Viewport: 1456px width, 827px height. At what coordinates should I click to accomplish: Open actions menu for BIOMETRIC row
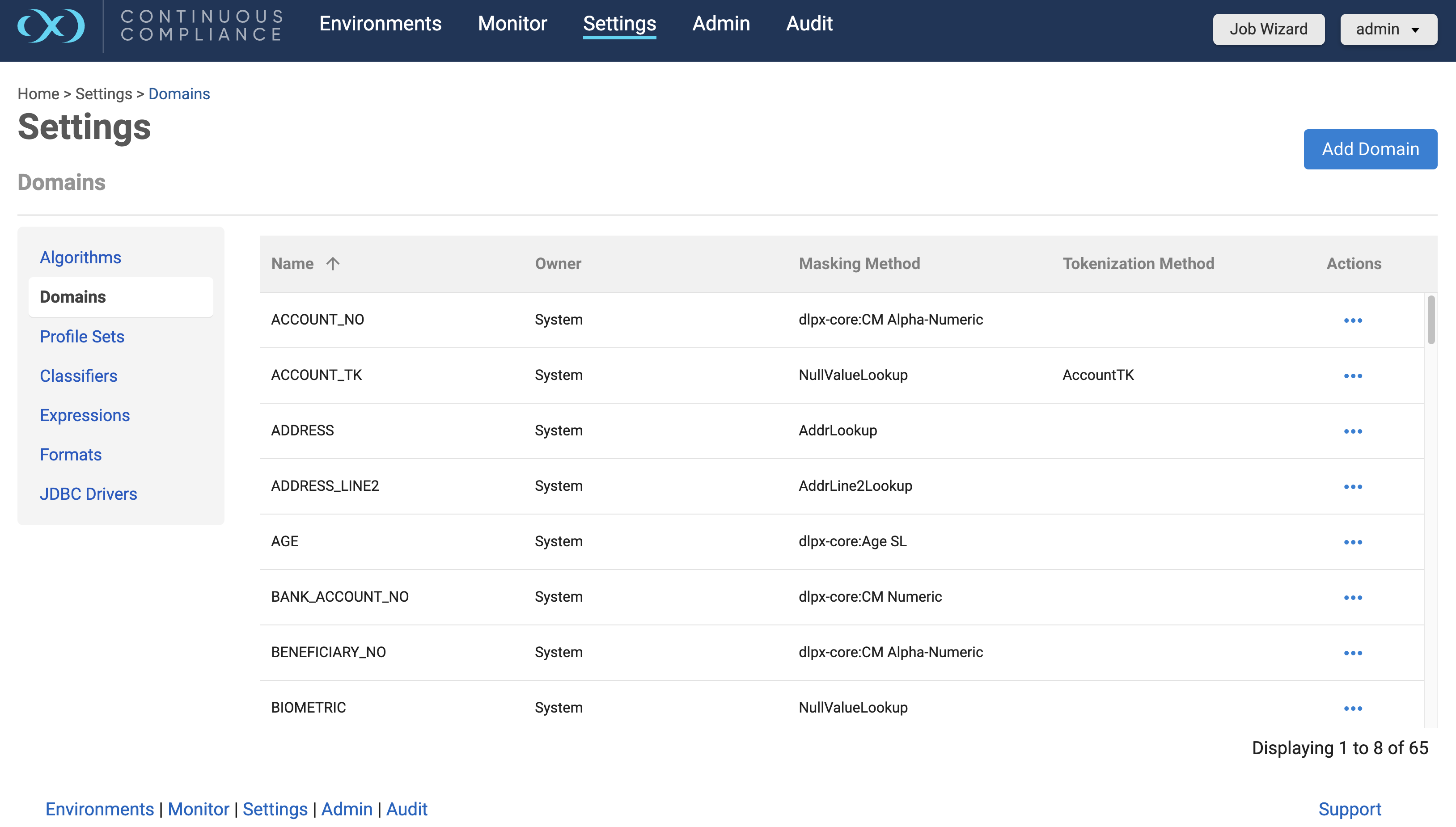[x=1353, y=708]
